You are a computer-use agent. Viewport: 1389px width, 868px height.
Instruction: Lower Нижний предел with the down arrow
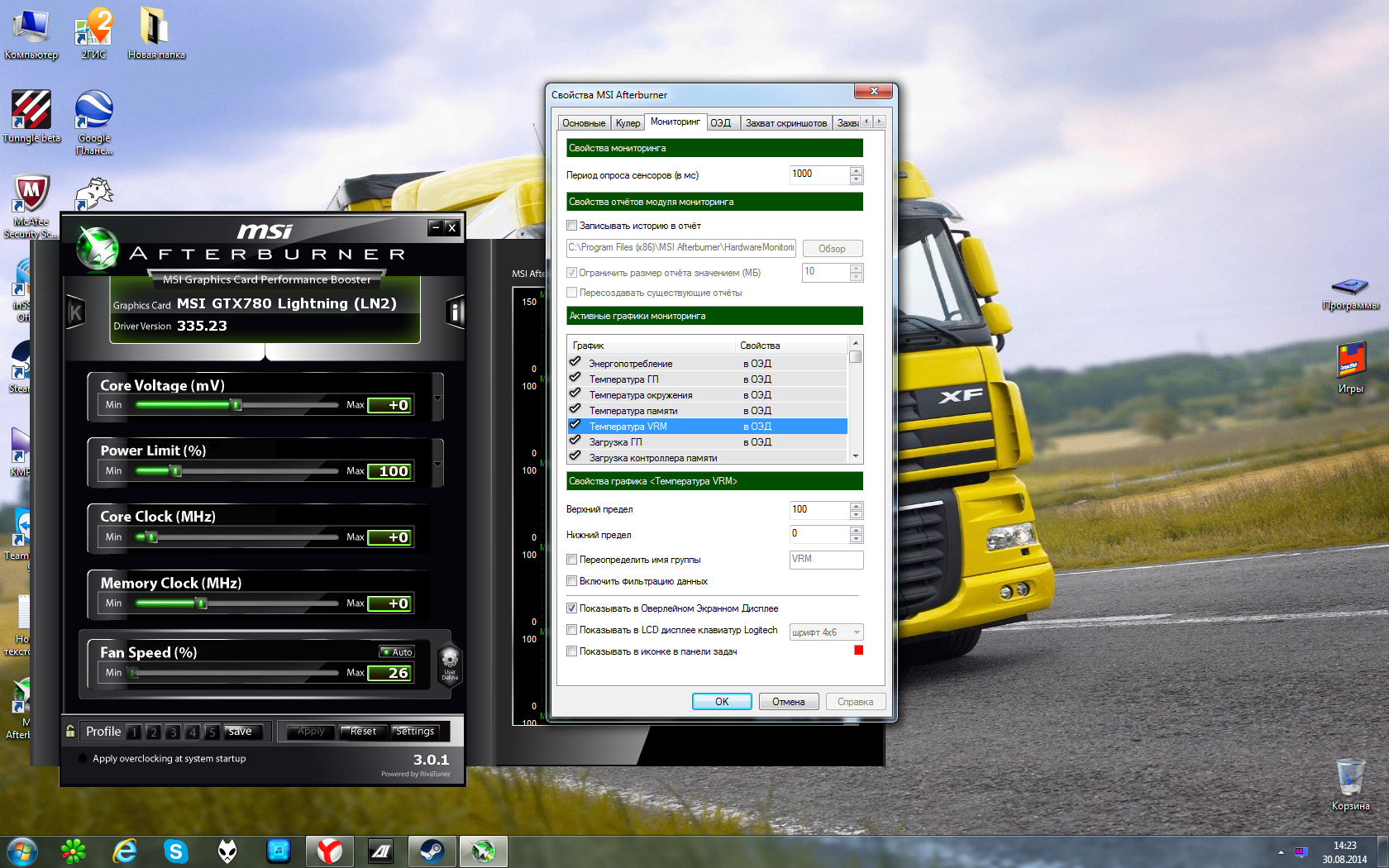(x=857, y=539)
